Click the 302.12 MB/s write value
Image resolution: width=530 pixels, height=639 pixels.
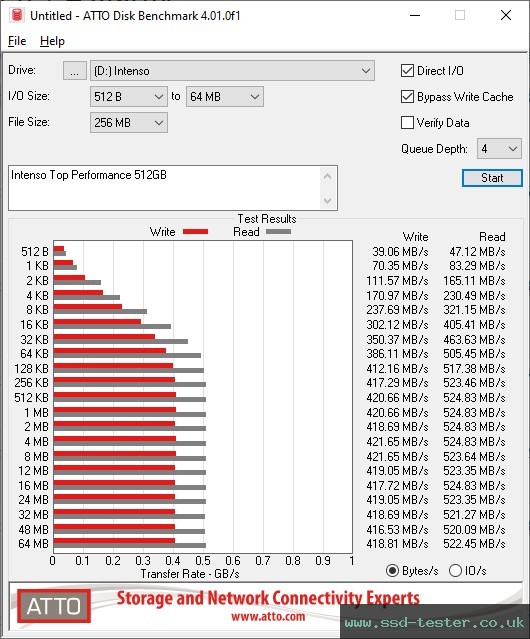pyautogui.click(x=397, y=325)
